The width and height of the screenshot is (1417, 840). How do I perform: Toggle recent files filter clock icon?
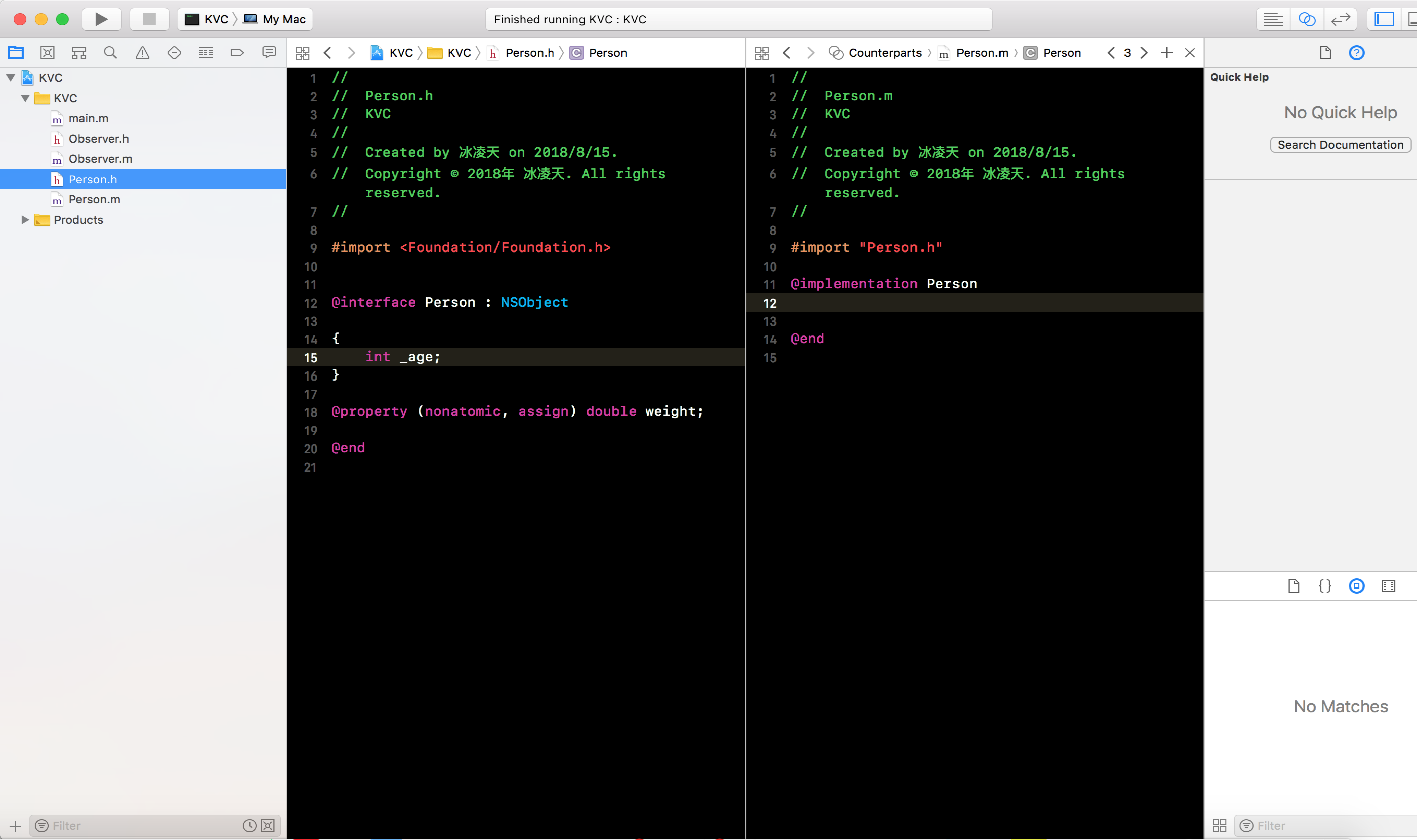pyautogui.click(x=249, y=826)
